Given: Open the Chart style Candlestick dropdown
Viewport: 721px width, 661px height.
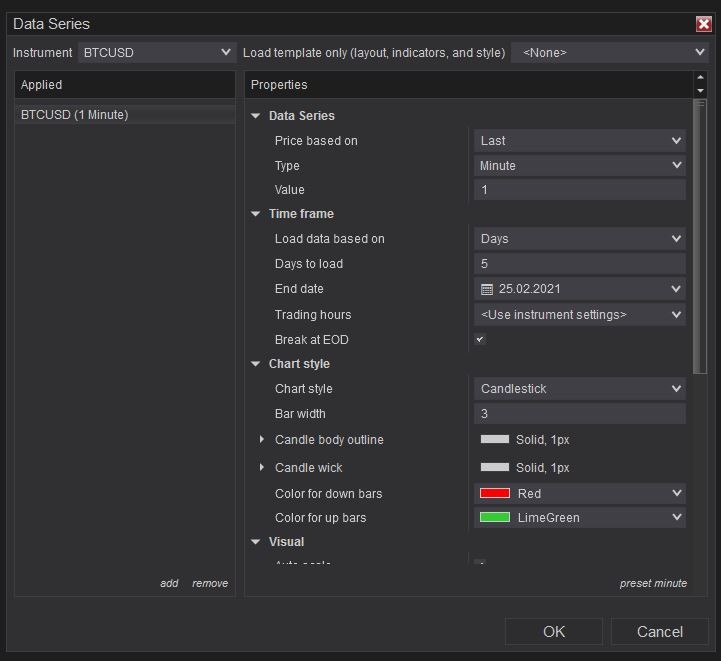Looking at the screenshot, I should tap(579, 389).
